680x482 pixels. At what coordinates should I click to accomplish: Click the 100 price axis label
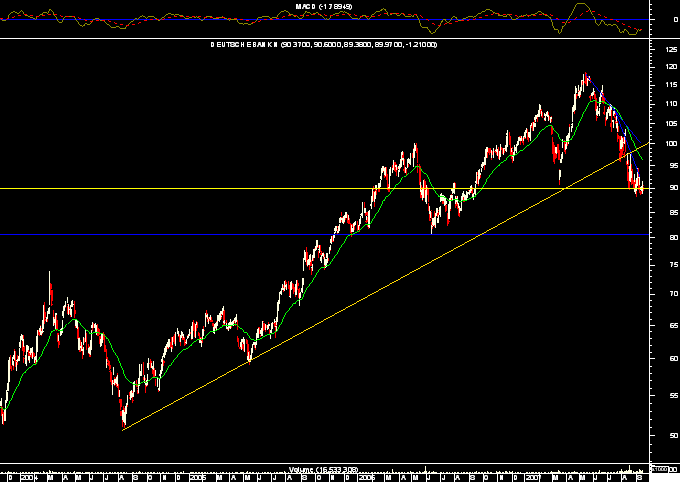pos(671,144)
